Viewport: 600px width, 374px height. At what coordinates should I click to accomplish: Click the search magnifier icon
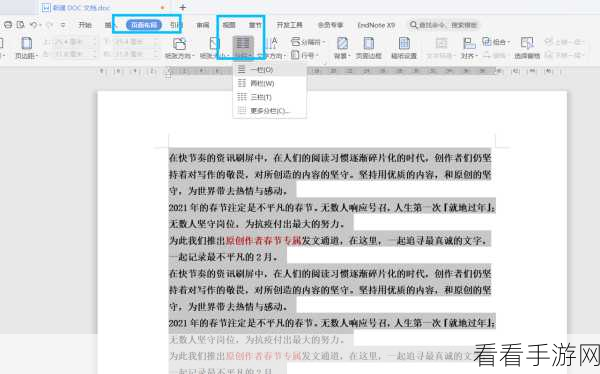click(x=413, y=25)
